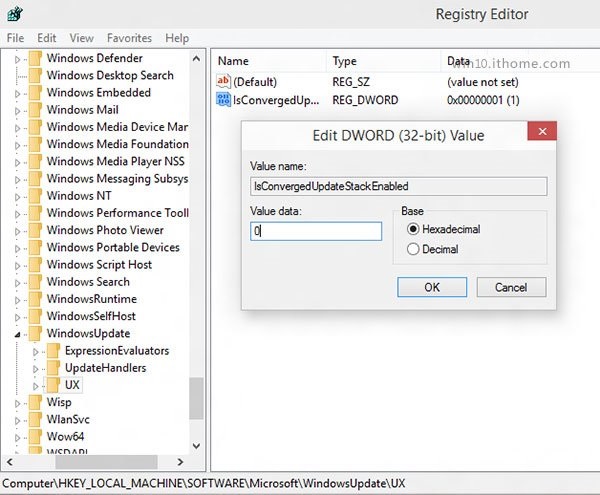Expand the UX subkey
The height and width of the screenshot is (495, 600).
[36, 386]
